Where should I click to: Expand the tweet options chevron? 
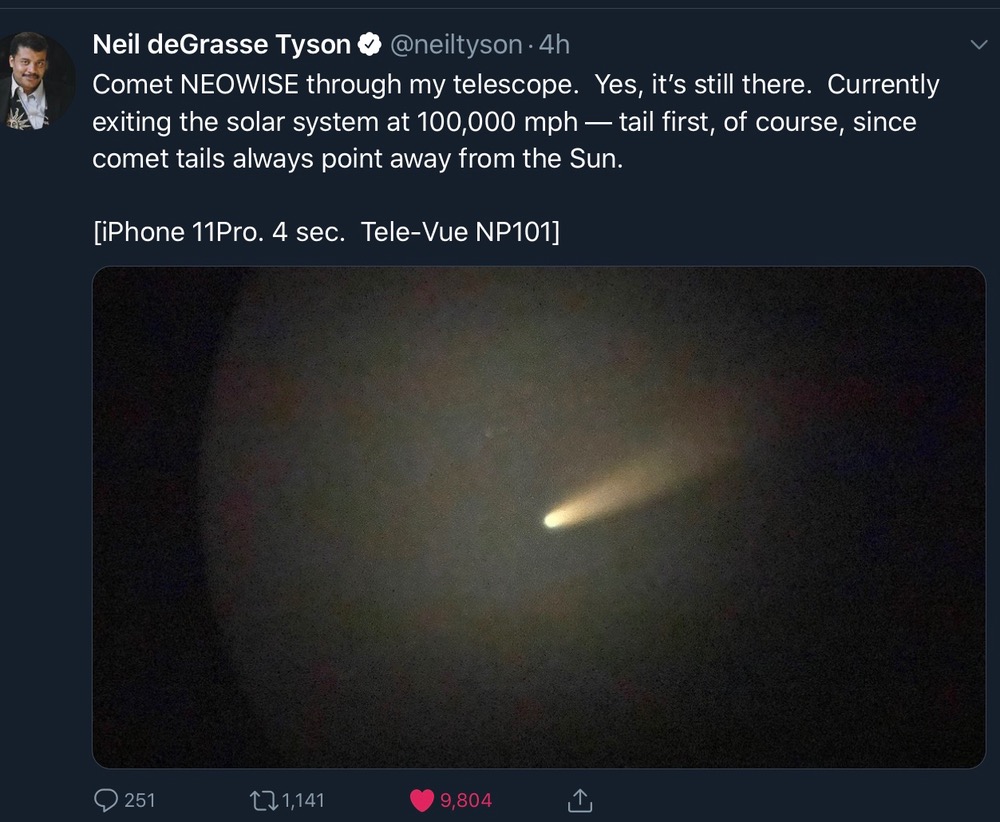point(979,45)
